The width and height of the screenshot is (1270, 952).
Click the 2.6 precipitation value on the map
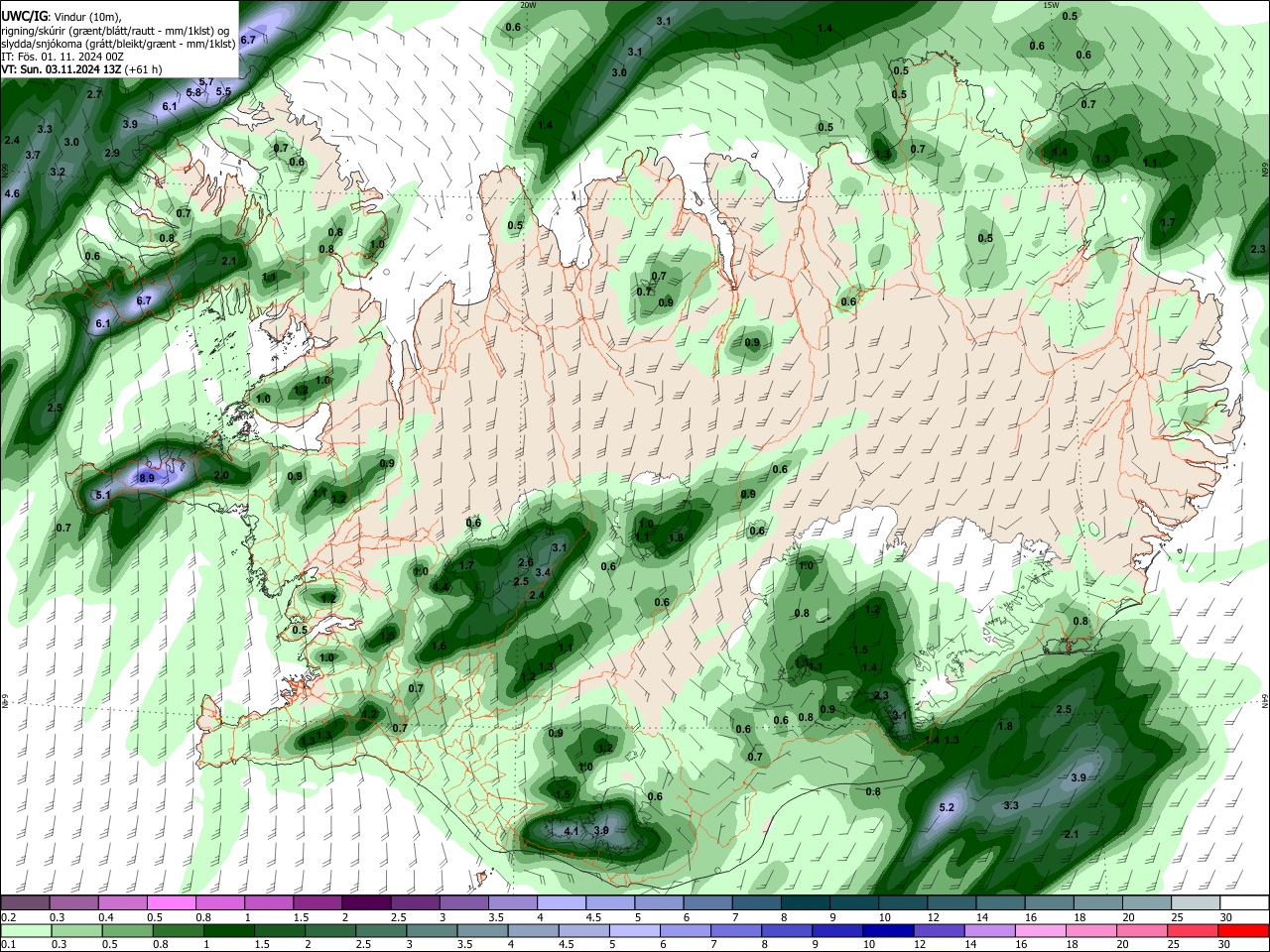click(526, 562)
